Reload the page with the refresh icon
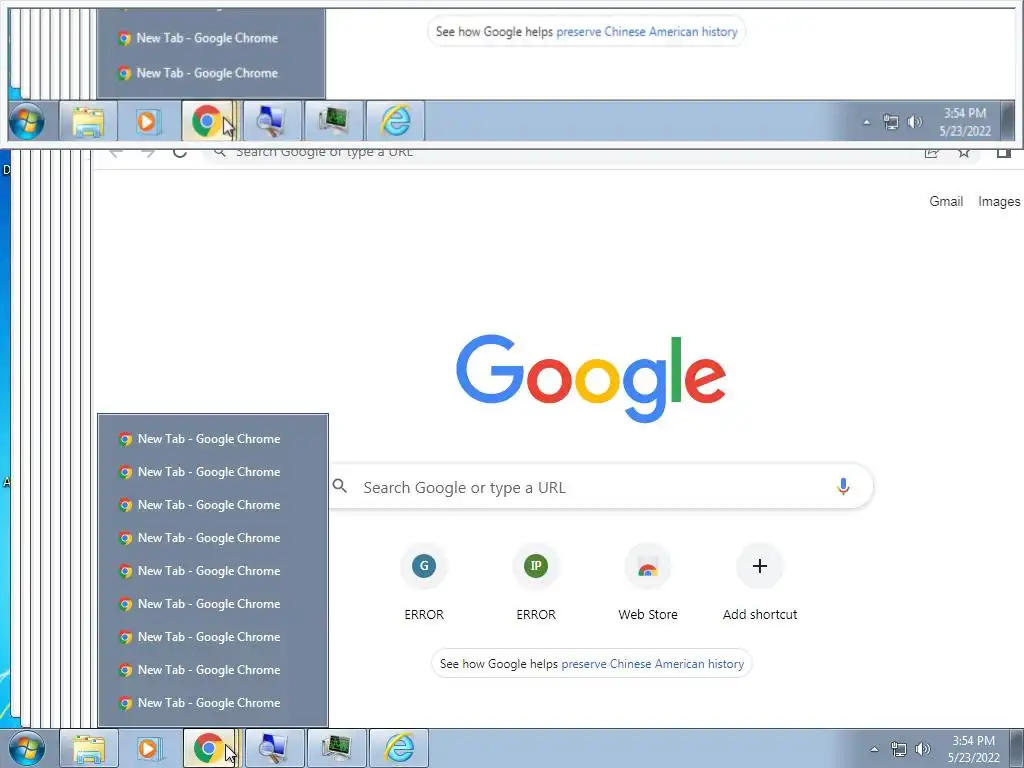The image size is (1024, 768). 180,153
